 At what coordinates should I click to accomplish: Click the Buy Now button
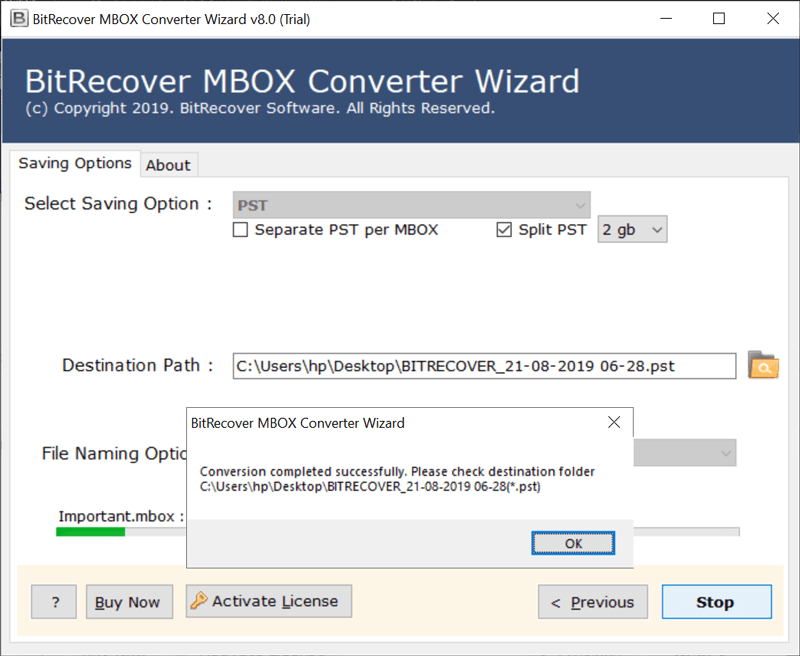tap(129, 602)
